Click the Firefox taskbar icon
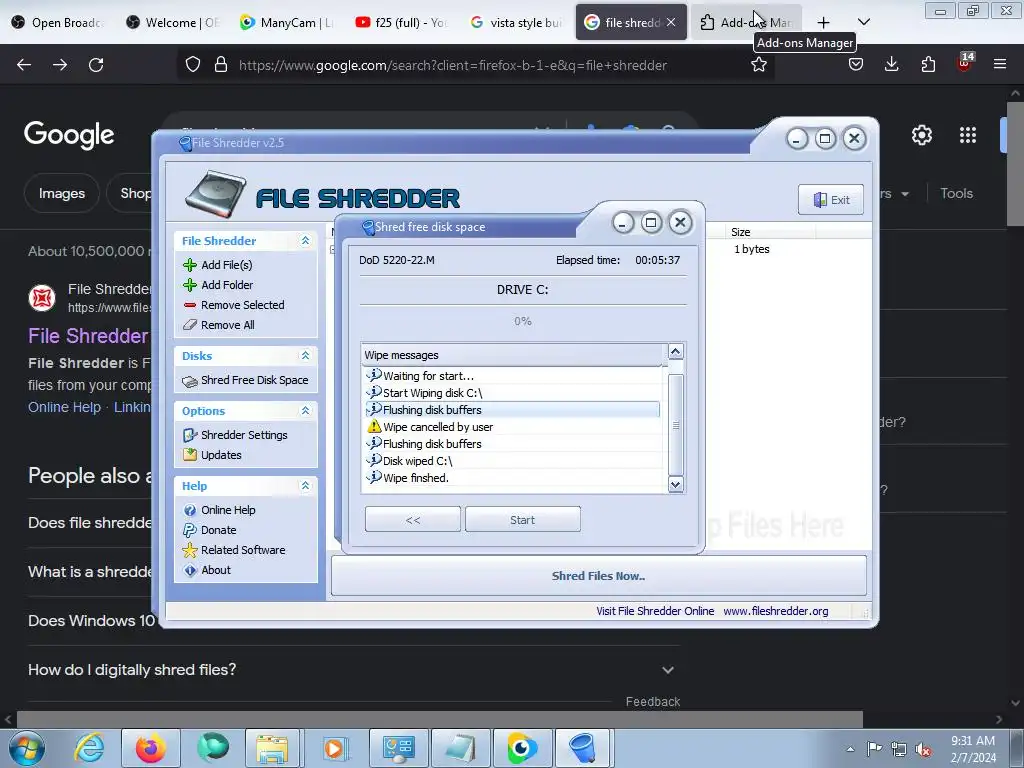The width and height of the screenshot is (1024, 768). coord(150,748)
